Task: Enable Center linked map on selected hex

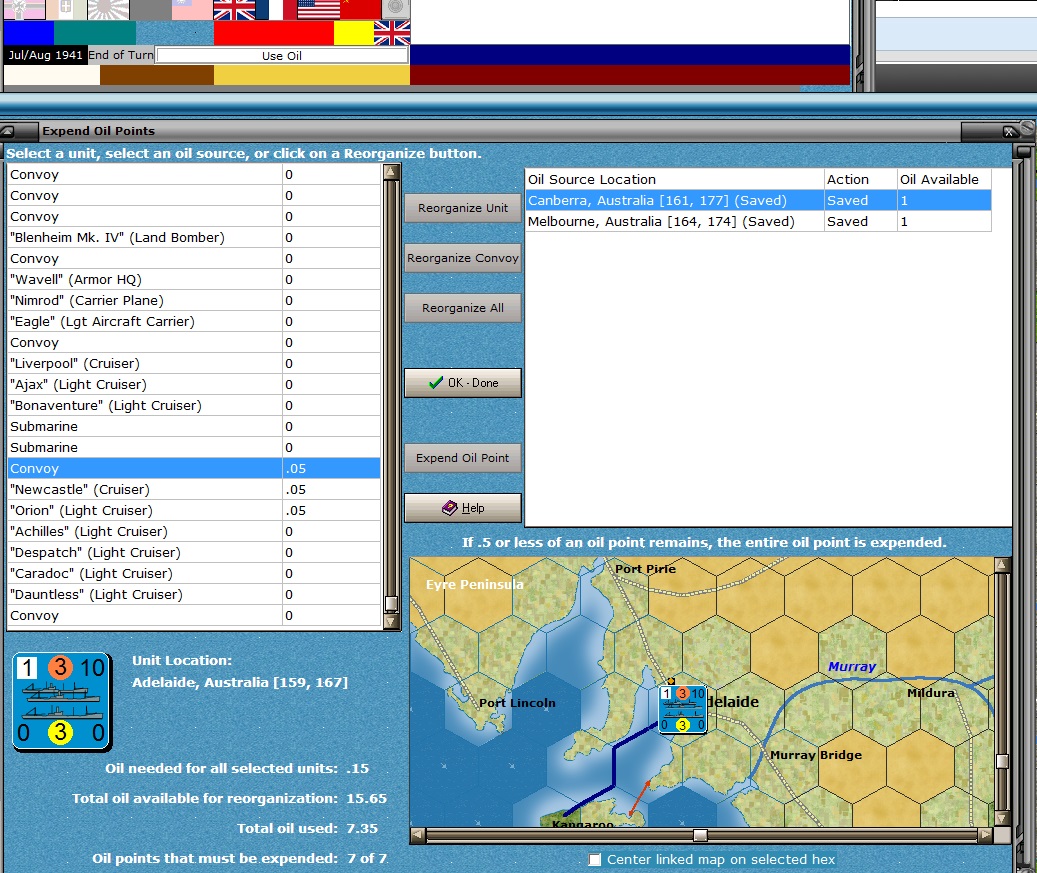Action: click(595, 859)
